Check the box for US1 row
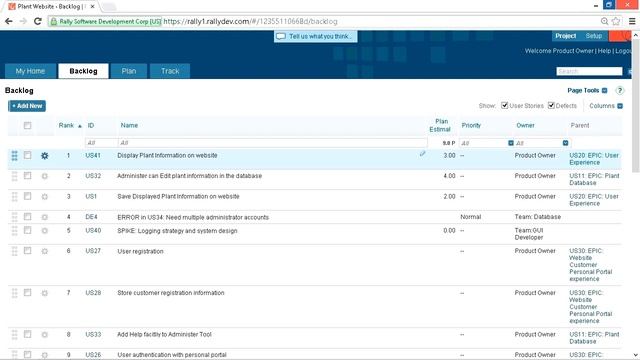640x360 pixels. (x=27, y=196)
